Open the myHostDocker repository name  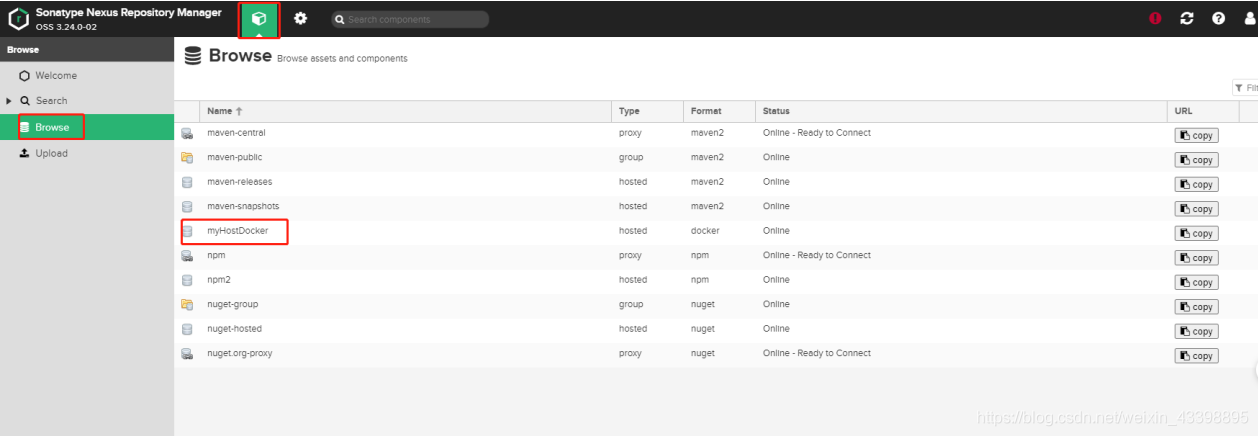click(237, 231)
